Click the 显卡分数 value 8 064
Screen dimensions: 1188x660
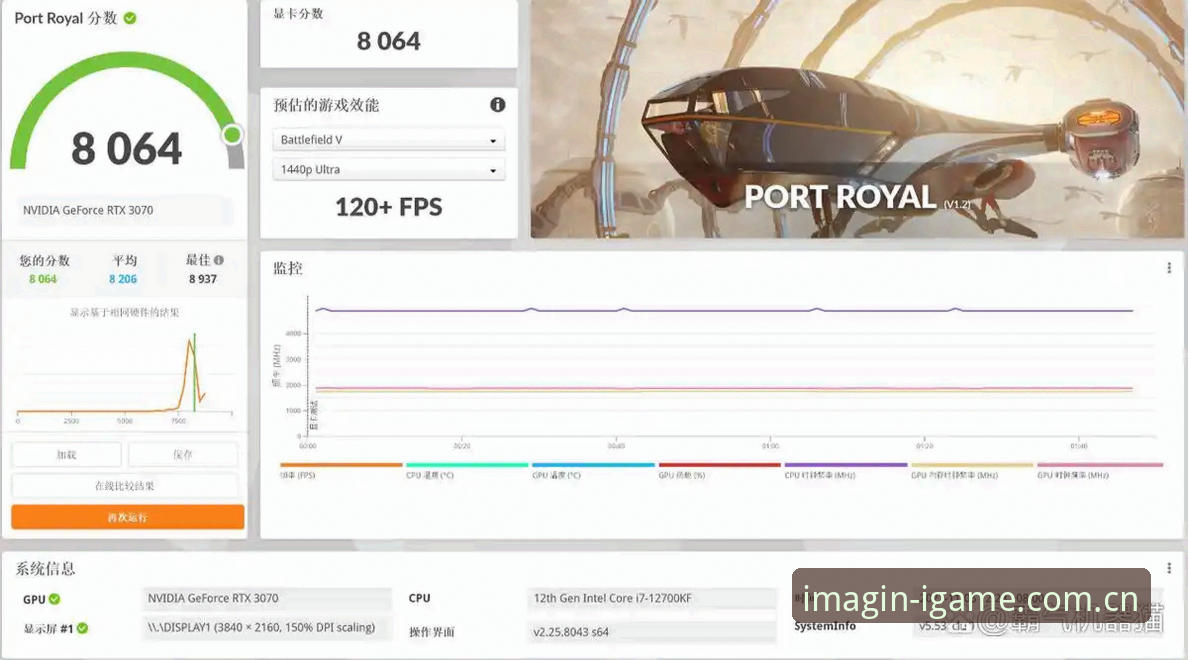pos(389,41)
